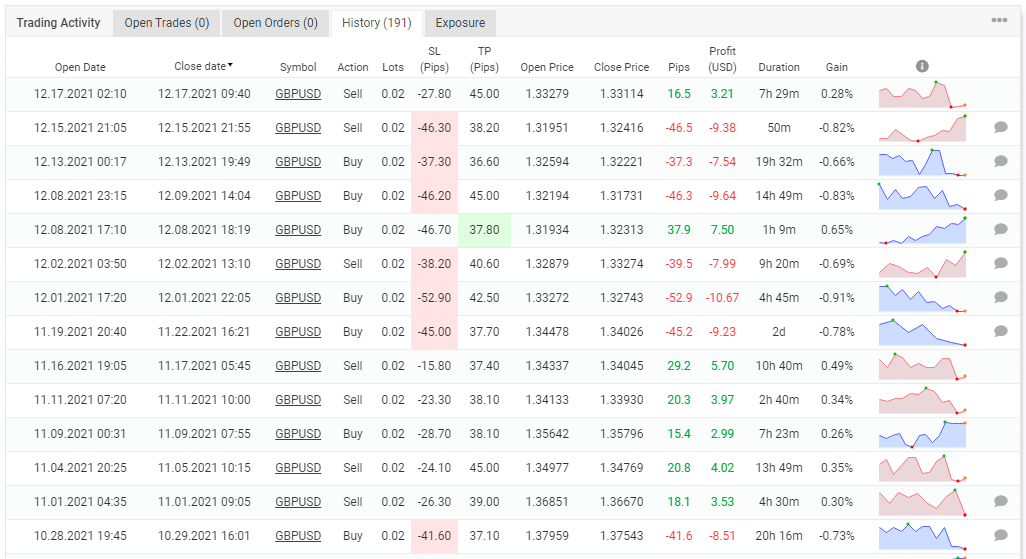The image size is (1026, 559).
Task: Sort table by Action header
Action: (x=353, y=67)
